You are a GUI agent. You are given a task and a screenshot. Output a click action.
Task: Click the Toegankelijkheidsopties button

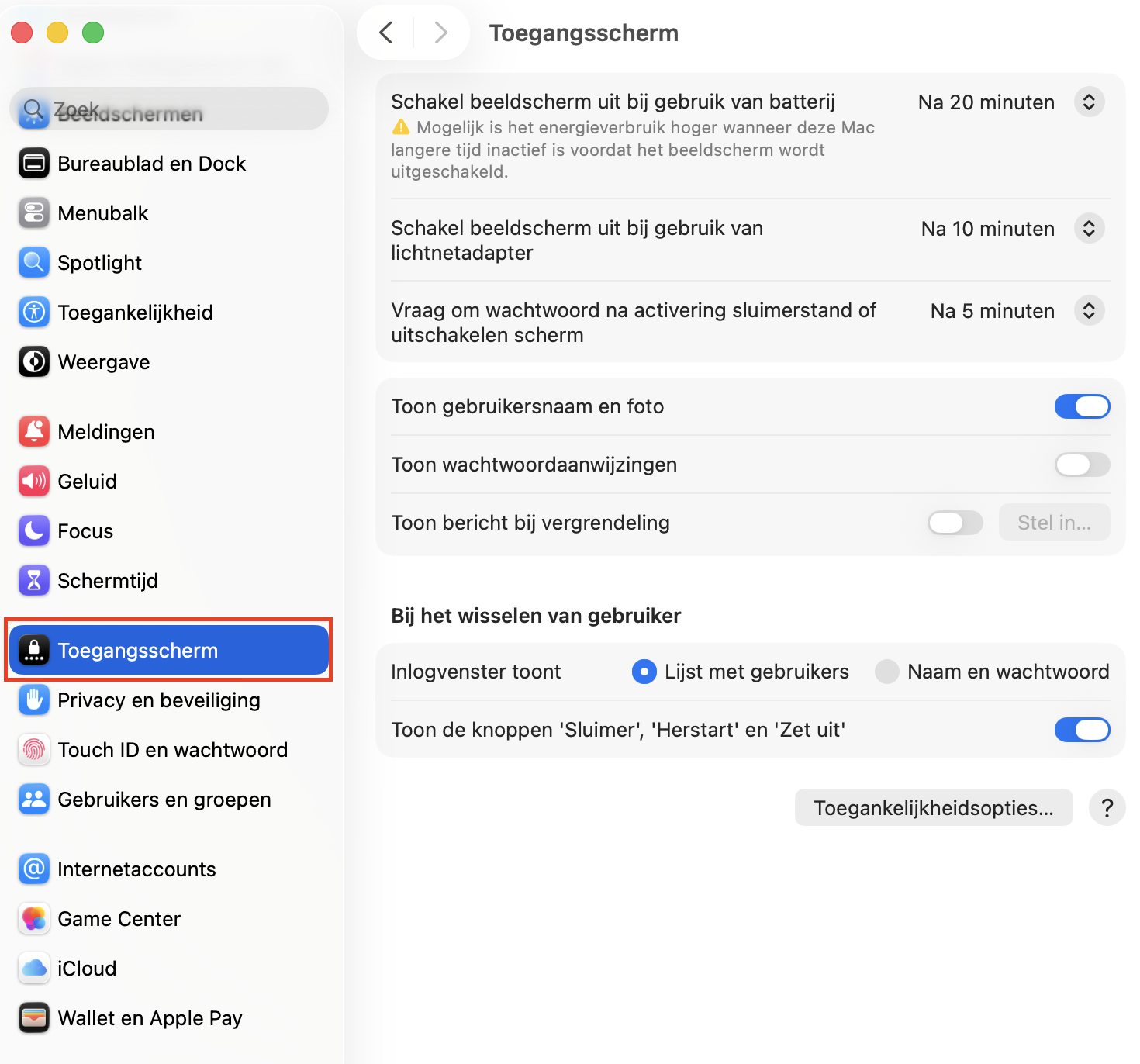click(x=934, y=807)
